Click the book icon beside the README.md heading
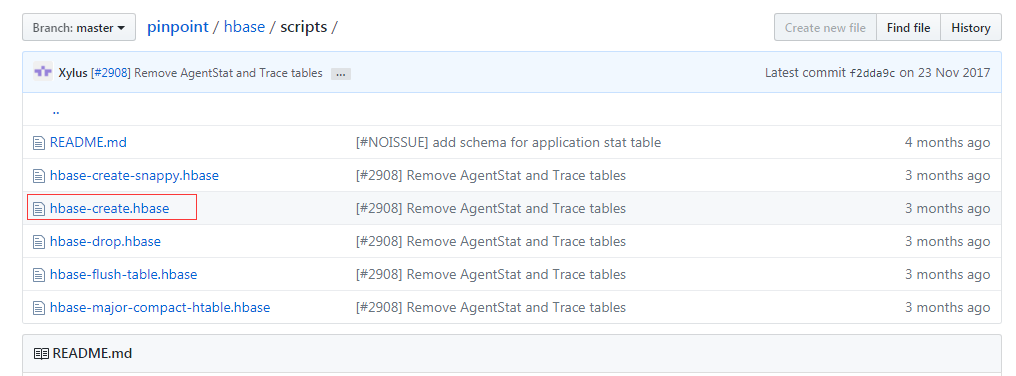 point(41,354)
